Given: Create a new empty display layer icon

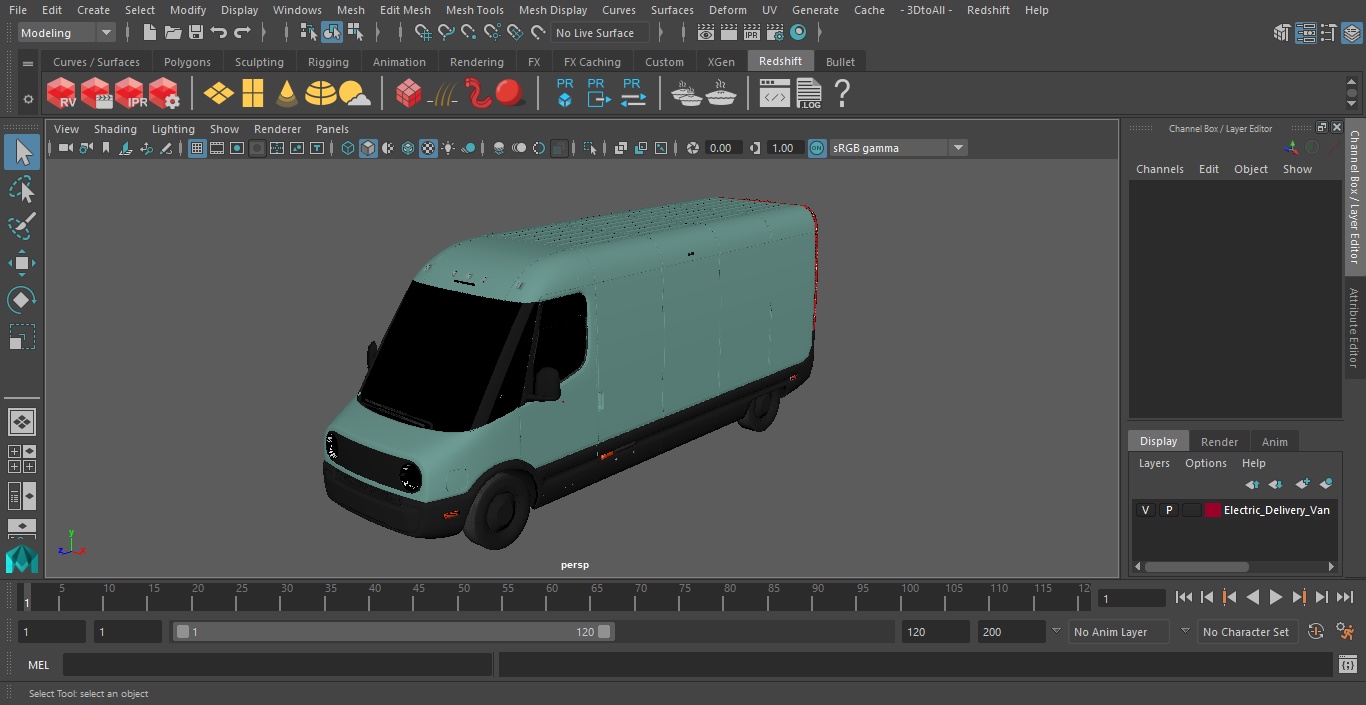Looking at the screenshot, I should point(1302,484).
